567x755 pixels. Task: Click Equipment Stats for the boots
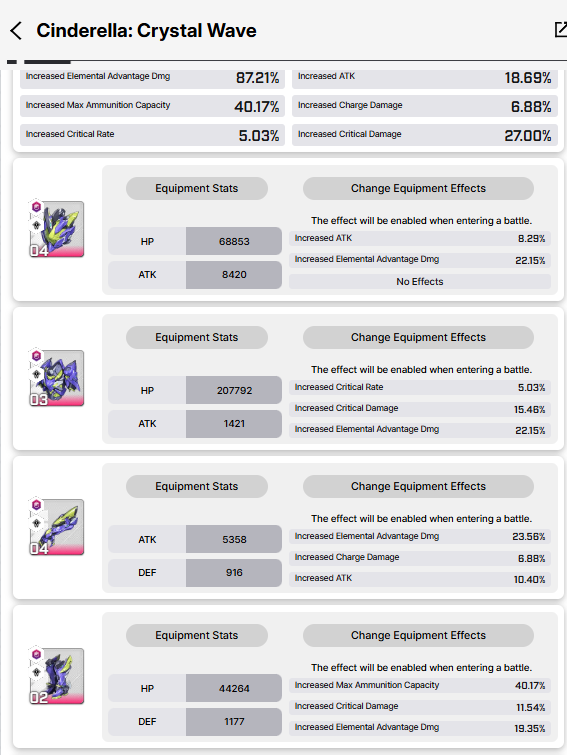197,636
